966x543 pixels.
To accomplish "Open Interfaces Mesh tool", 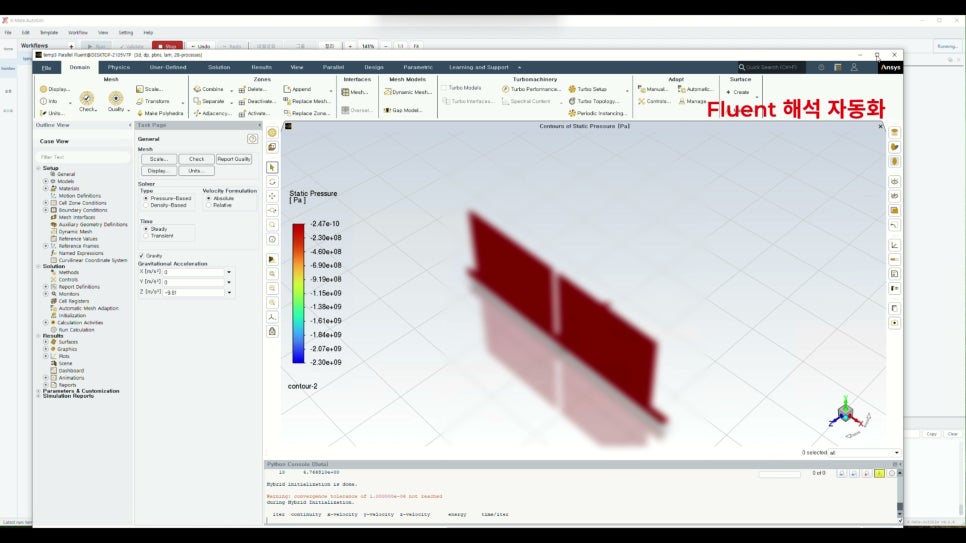I will [x=355, y=92].
